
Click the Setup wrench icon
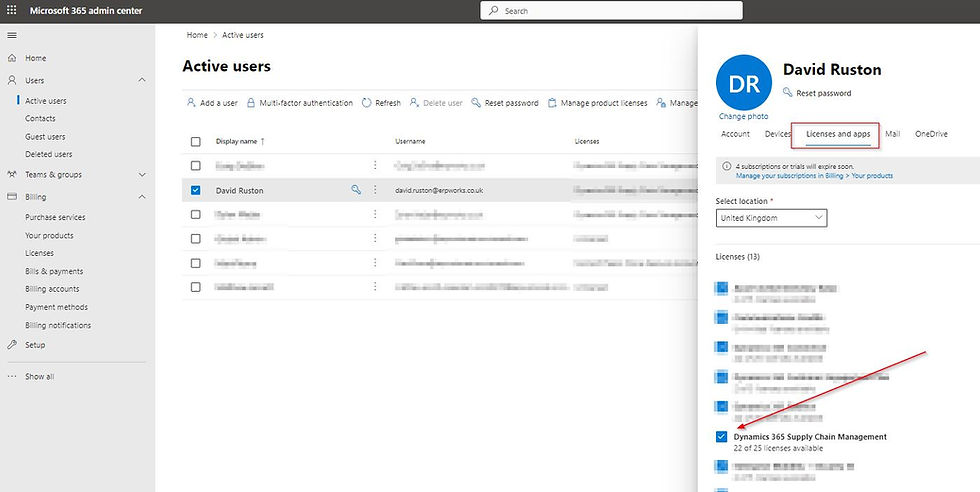[12, 344]
